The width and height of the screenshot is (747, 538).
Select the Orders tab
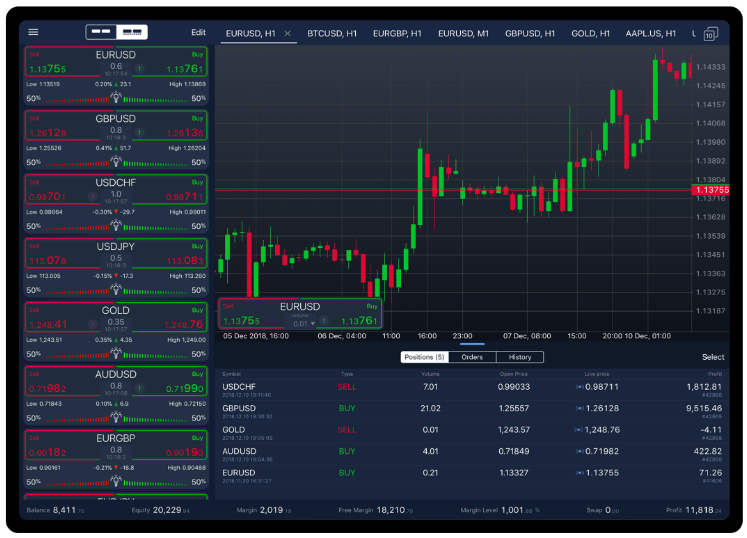(472, 357)
